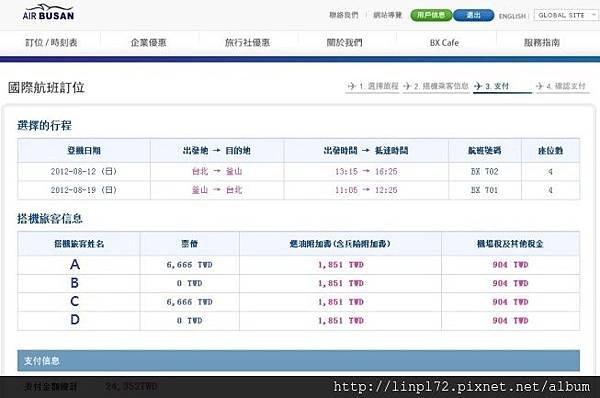Select step 1 選擇旅程 airplane icon
The width and height of the screenshot is (600, 398).
coord(351,86)
